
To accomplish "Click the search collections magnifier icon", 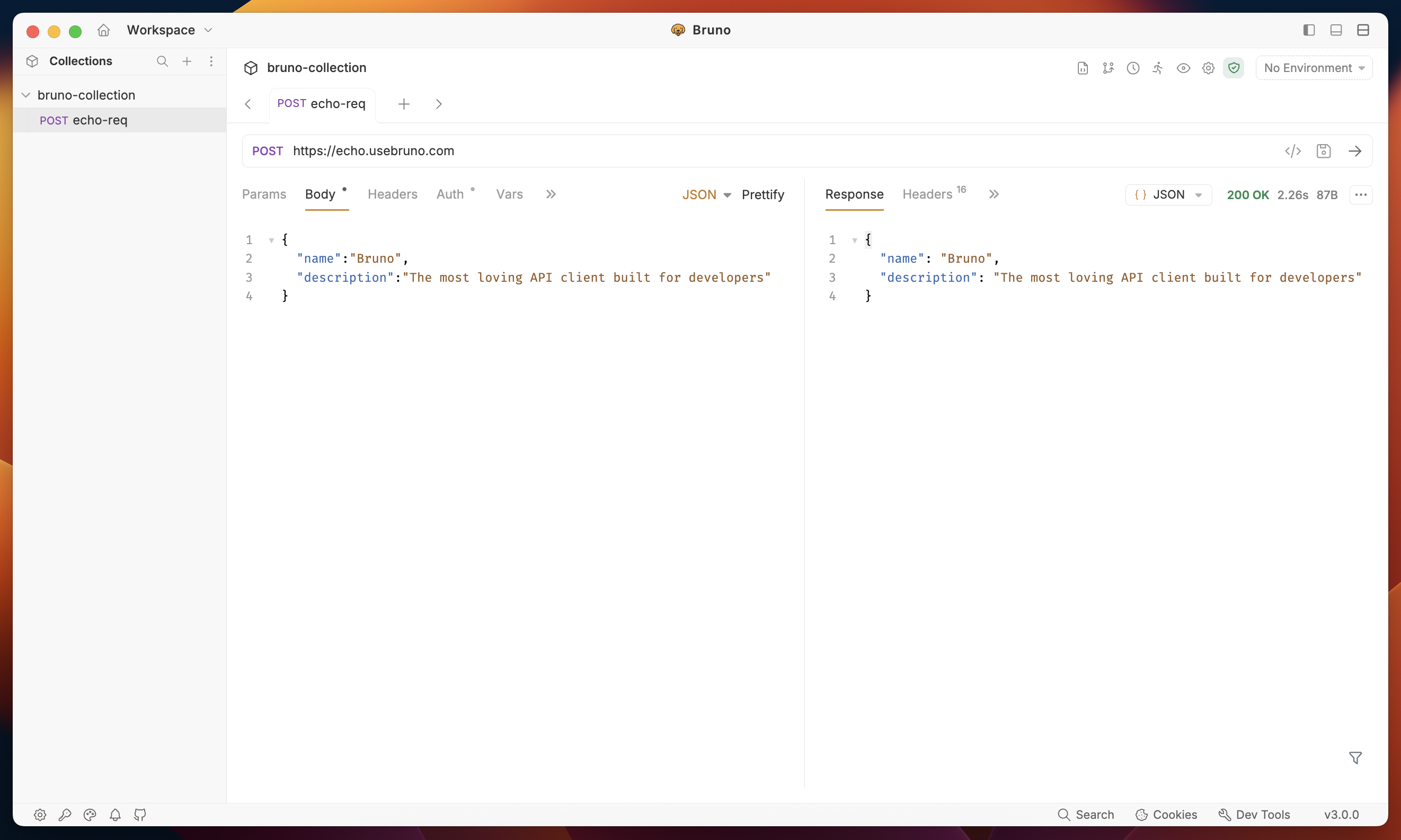I will (162, 61).
